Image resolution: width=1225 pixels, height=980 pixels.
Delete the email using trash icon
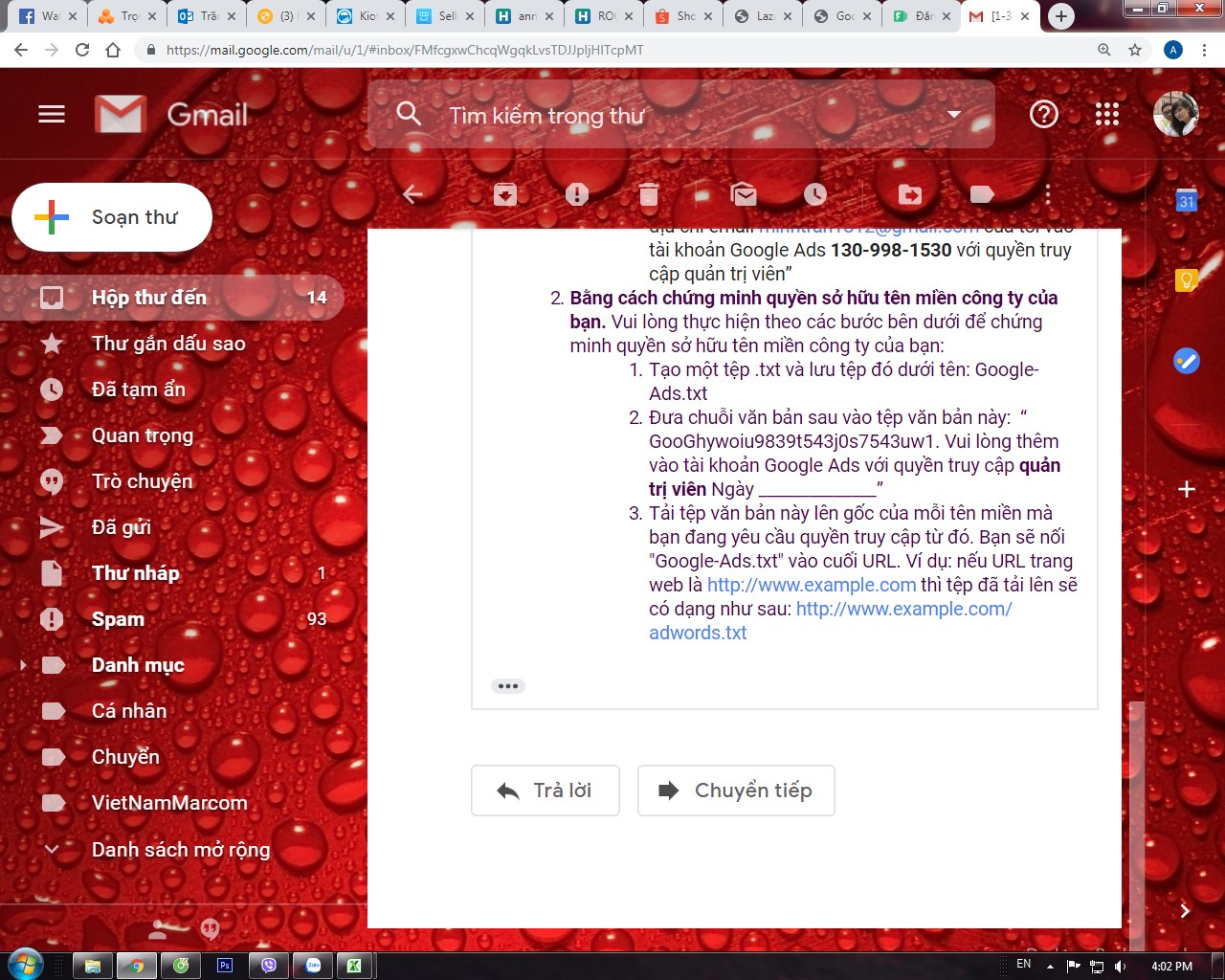point(649,195)
